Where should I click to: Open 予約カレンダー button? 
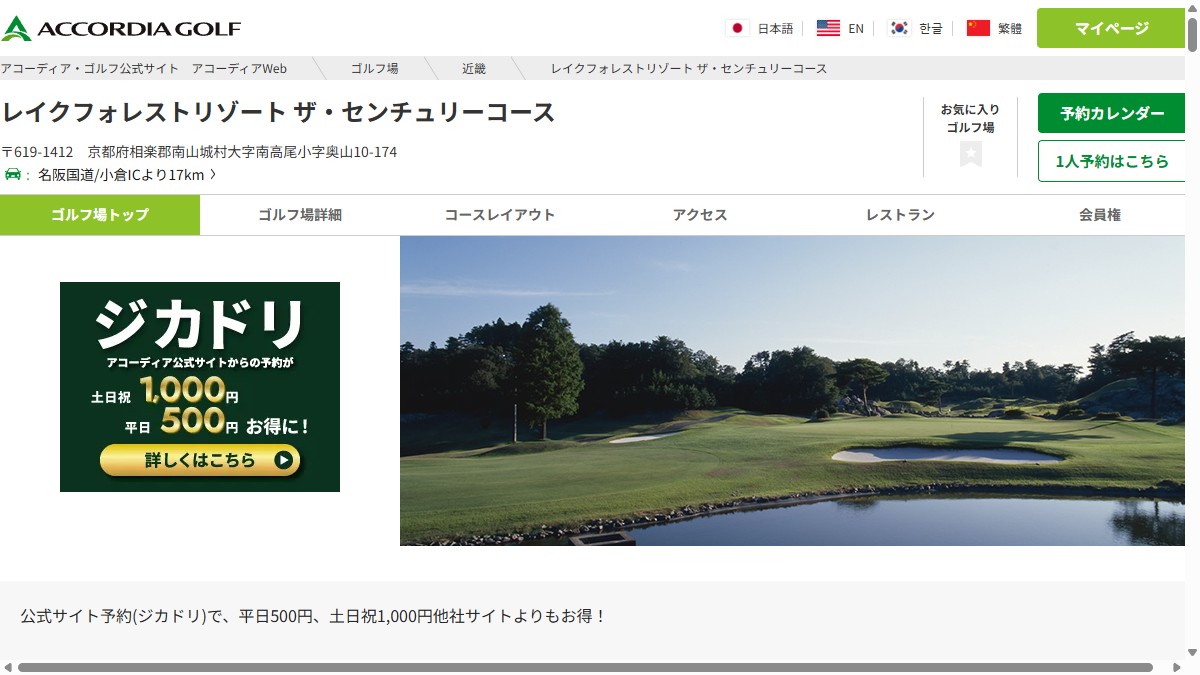tap(1112, 113)
